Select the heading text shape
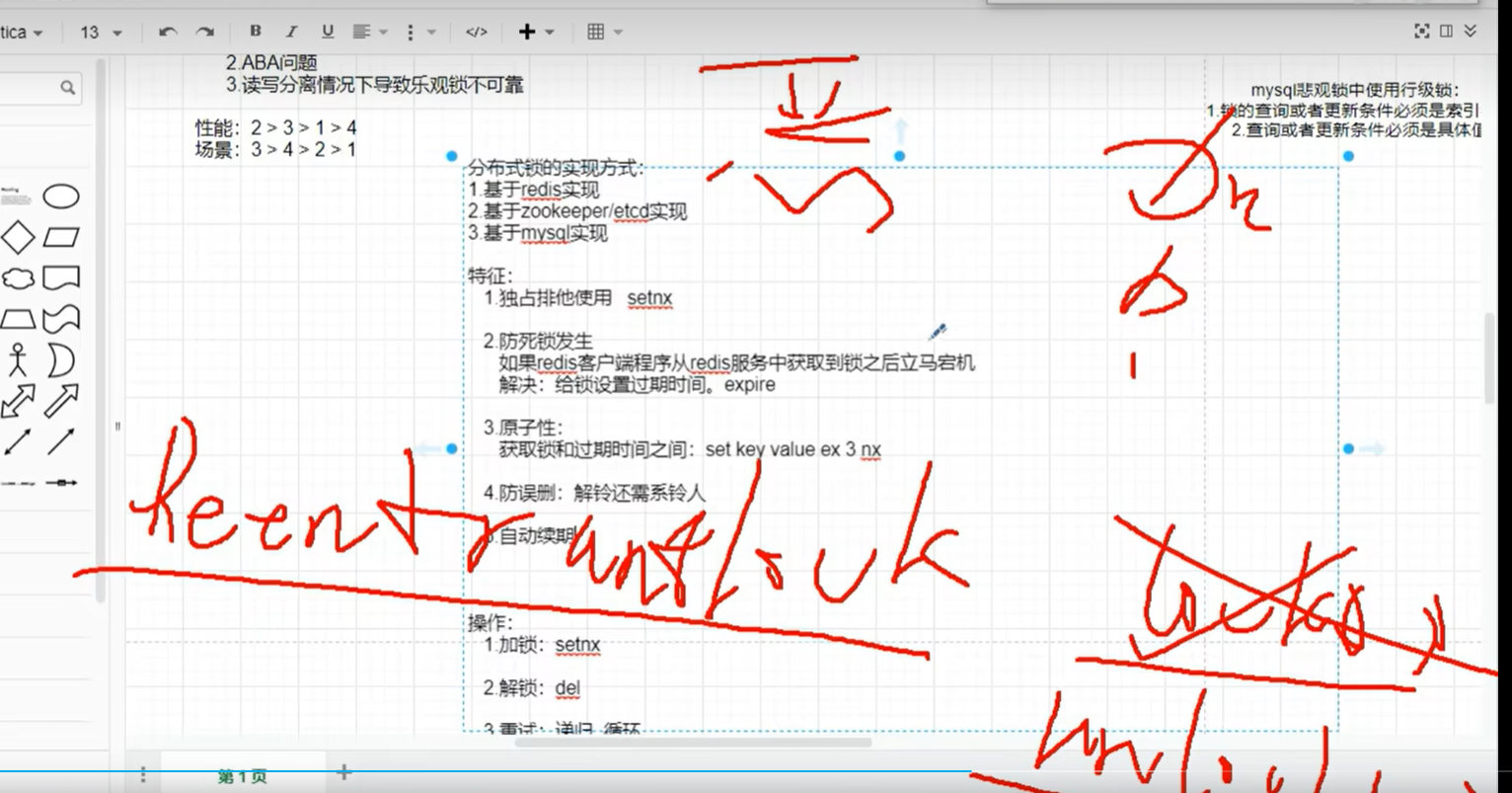Image resolution: width=1512 pixels, height=793 pixels. click(17, 197)
